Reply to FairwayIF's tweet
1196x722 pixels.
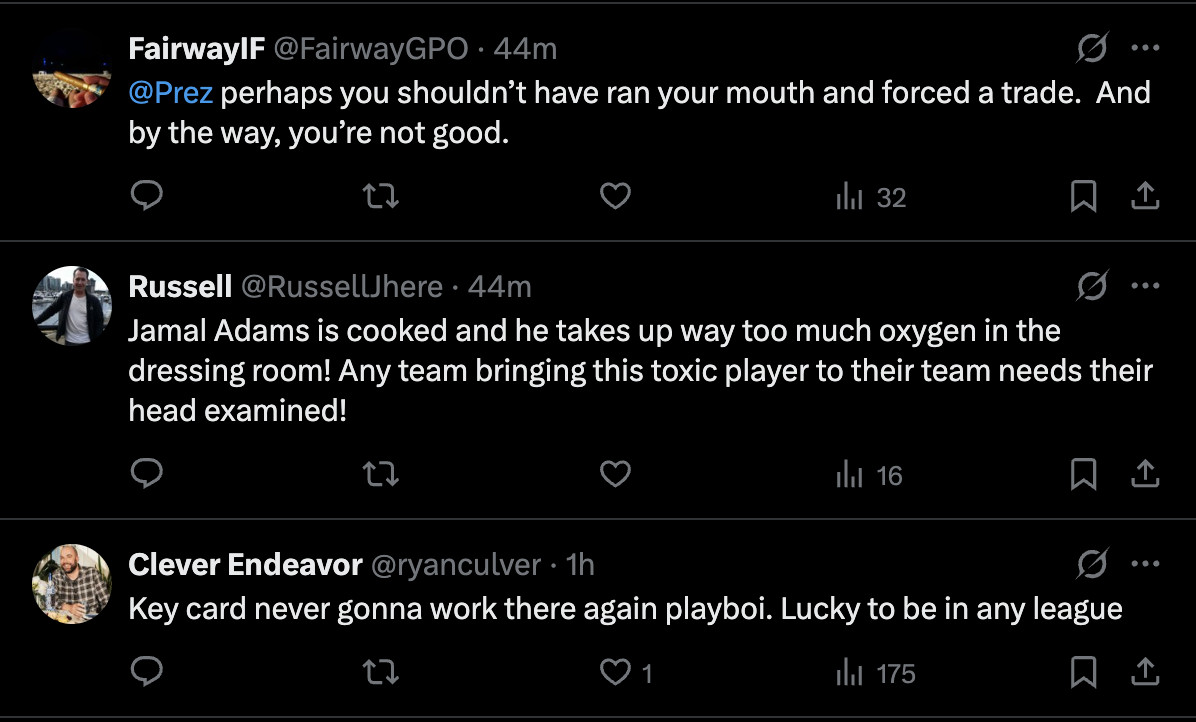coord(147,197)
